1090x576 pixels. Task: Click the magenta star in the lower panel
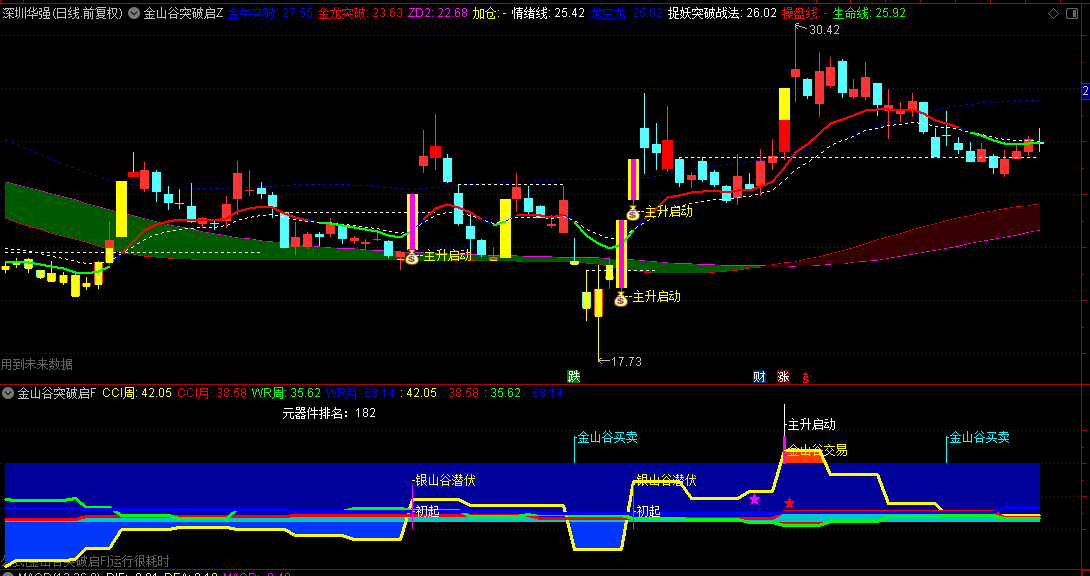click(x=754, y=499)
